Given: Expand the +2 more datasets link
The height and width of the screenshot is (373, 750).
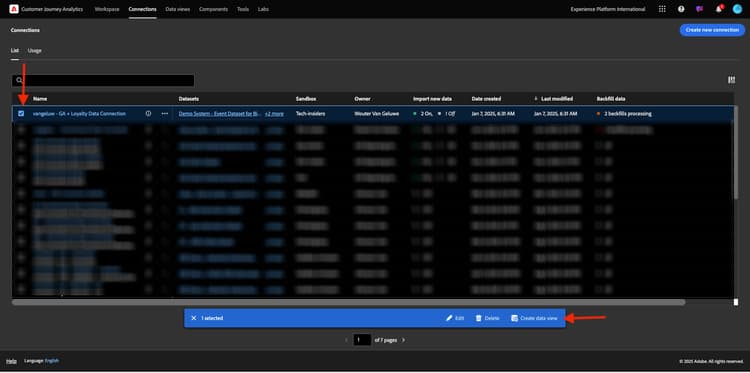Looking at the screenshot, I should 275,114.
